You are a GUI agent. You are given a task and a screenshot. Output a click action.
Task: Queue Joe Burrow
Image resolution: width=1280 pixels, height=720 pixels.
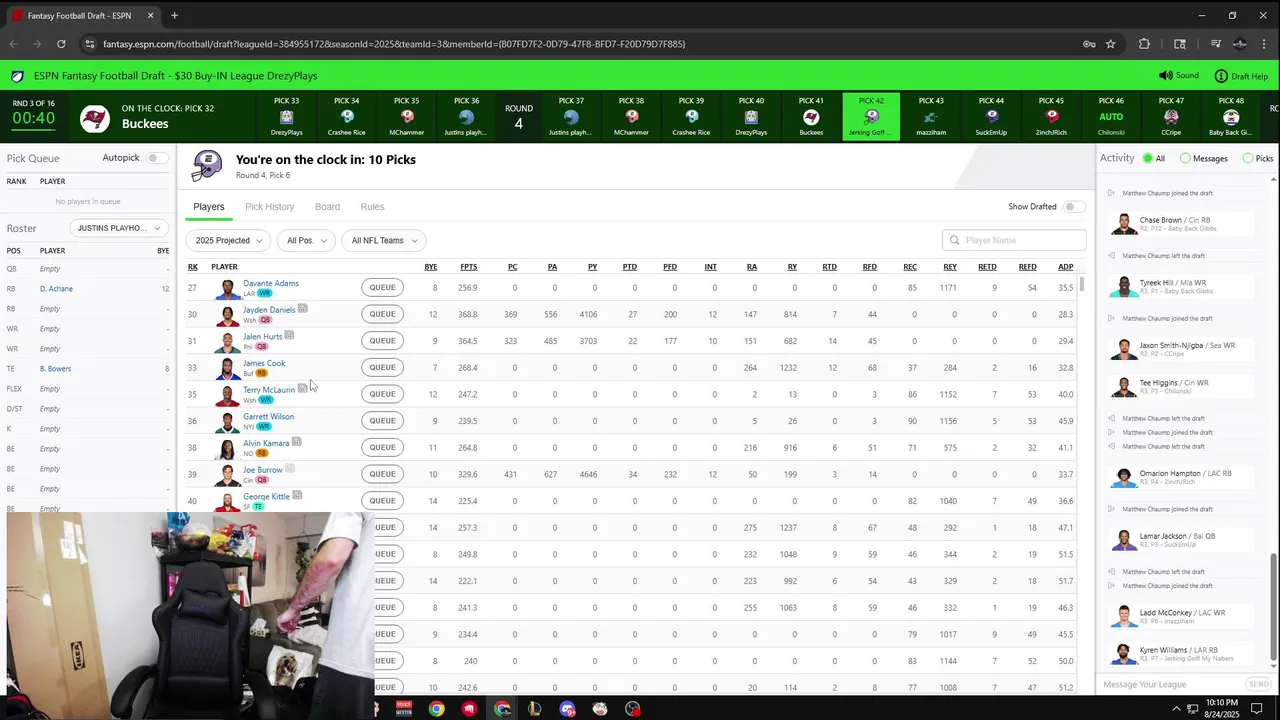(382, 474)
